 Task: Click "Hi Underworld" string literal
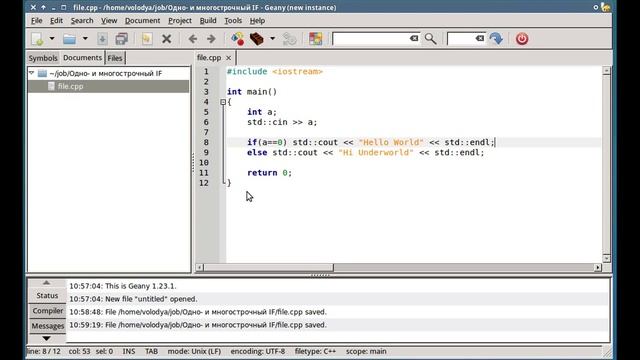(376, 152)
